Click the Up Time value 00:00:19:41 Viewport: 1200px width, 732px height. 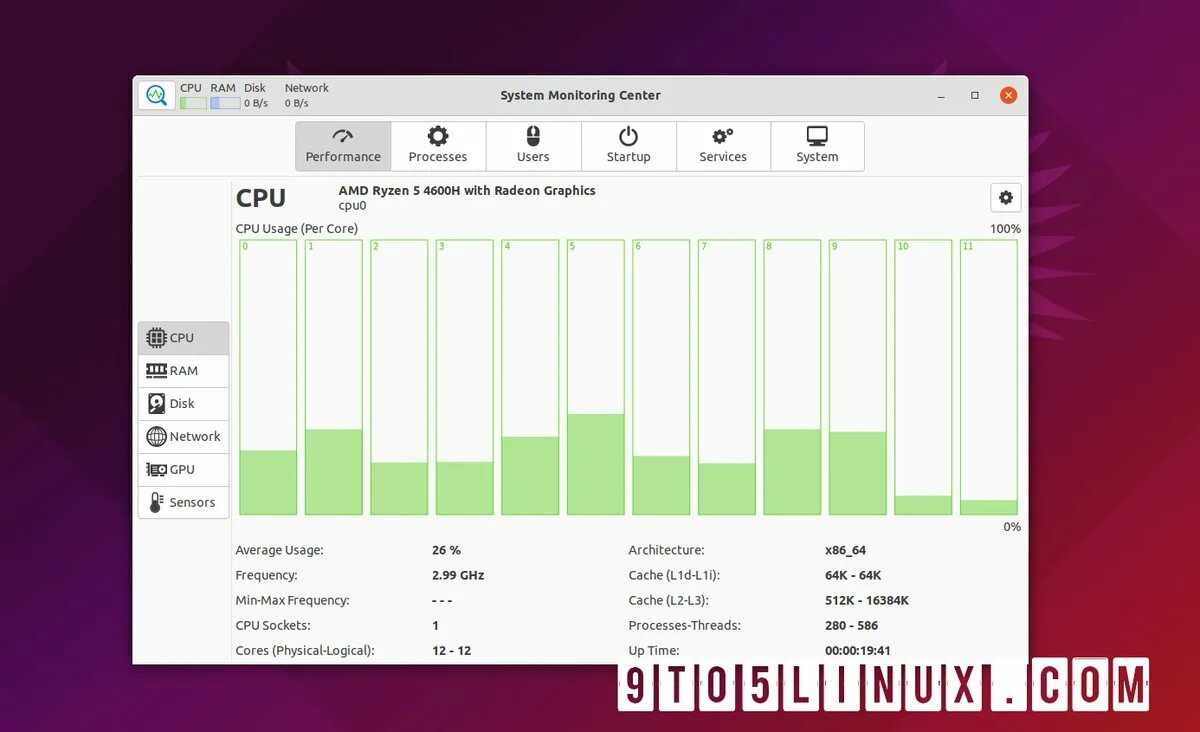coord(857,650)
